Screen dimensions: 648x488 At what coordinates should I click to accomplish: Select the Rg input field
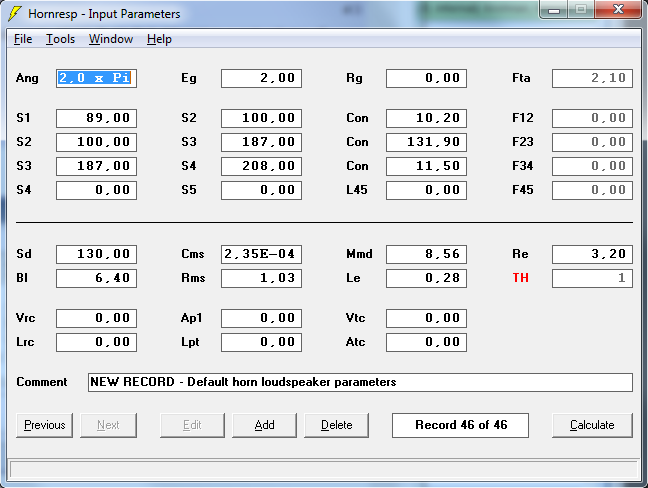tap(426, 79)
